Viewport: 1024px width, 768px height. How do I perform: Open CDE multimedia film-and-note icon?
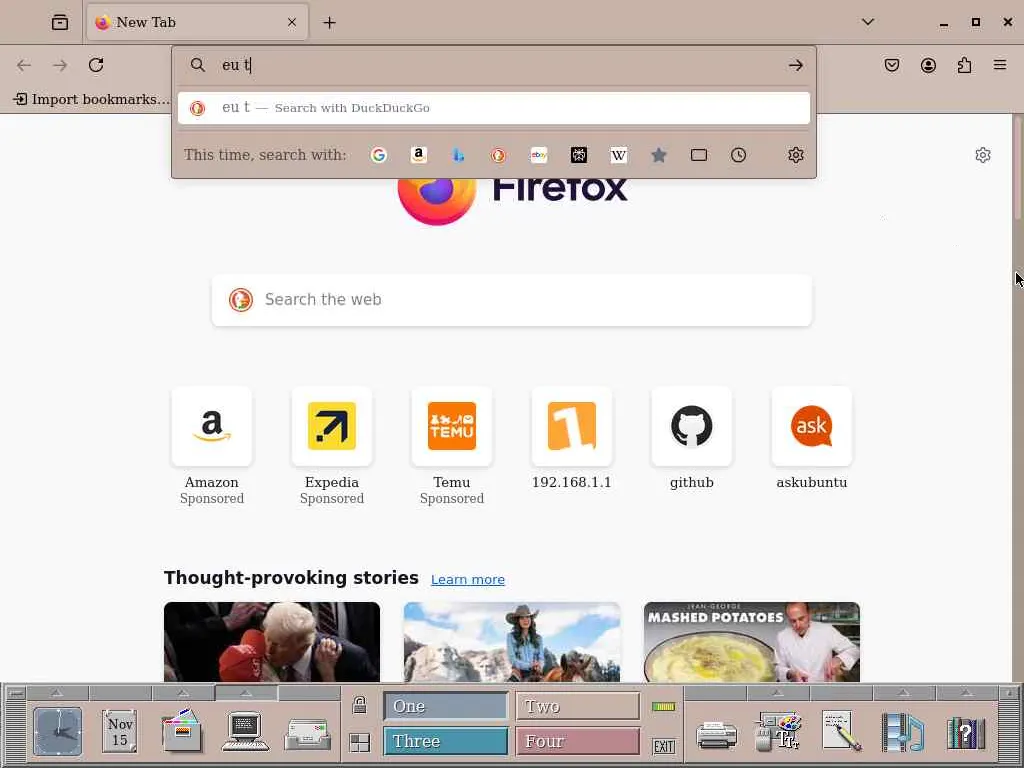pos(903,732)
